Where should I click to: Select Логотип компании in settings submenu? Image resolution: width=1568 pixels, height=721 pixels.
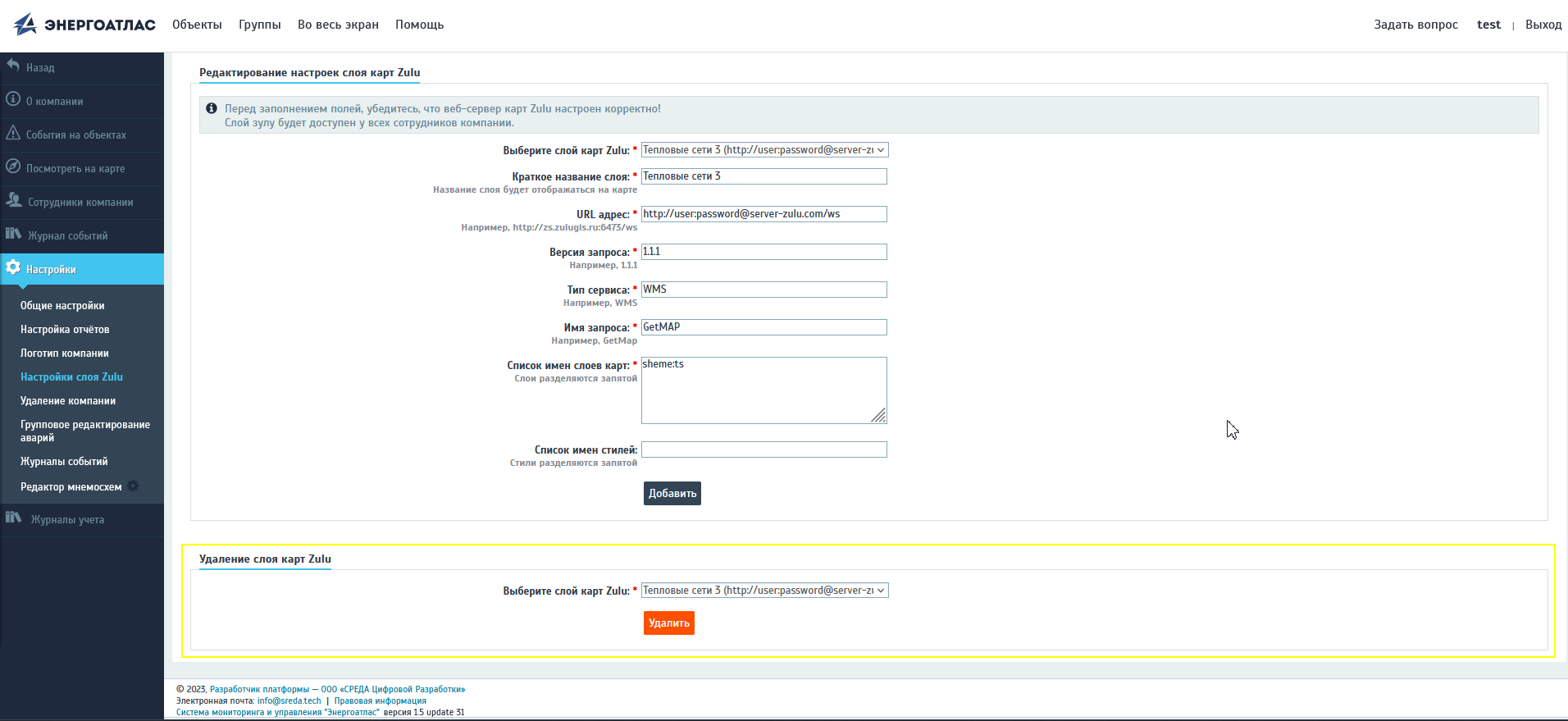pyautogui.click(x=65, y=354)
